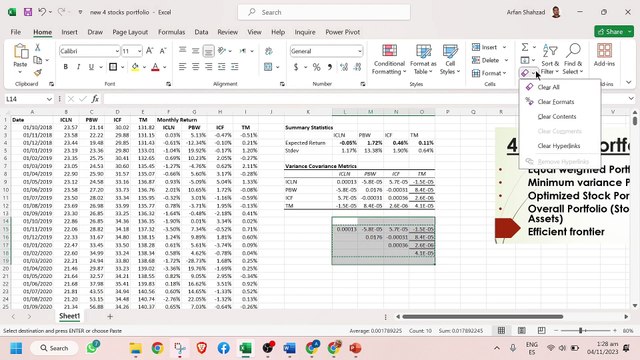Toggle Wrap Text
The image size is (640, 360).
[268, 51]
